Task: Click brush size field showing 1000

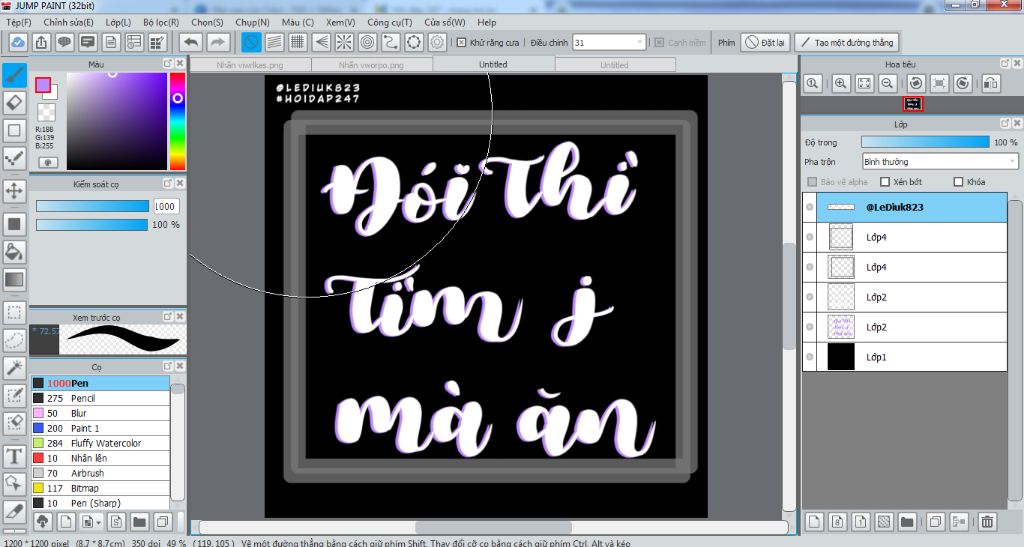Action: tap(166, 206)
